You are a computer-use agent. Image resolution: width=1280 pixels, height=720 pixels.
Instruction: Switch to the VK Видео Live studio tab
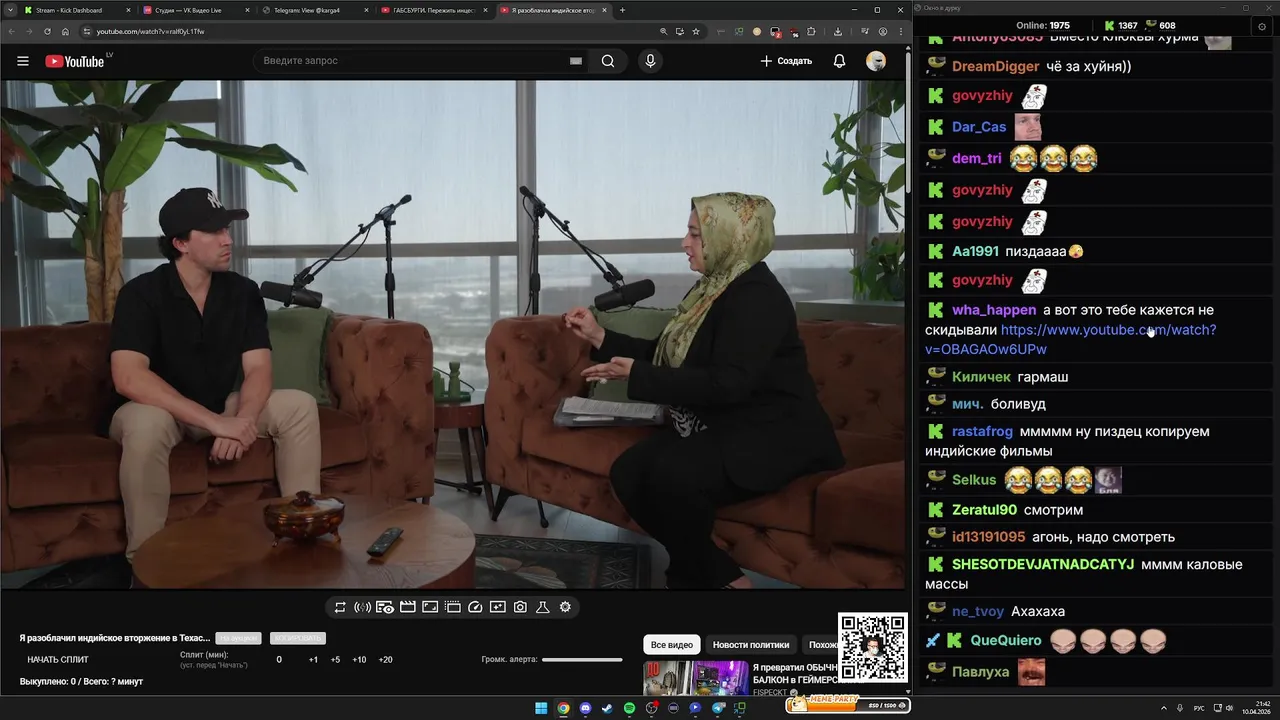tap(195, 10)
